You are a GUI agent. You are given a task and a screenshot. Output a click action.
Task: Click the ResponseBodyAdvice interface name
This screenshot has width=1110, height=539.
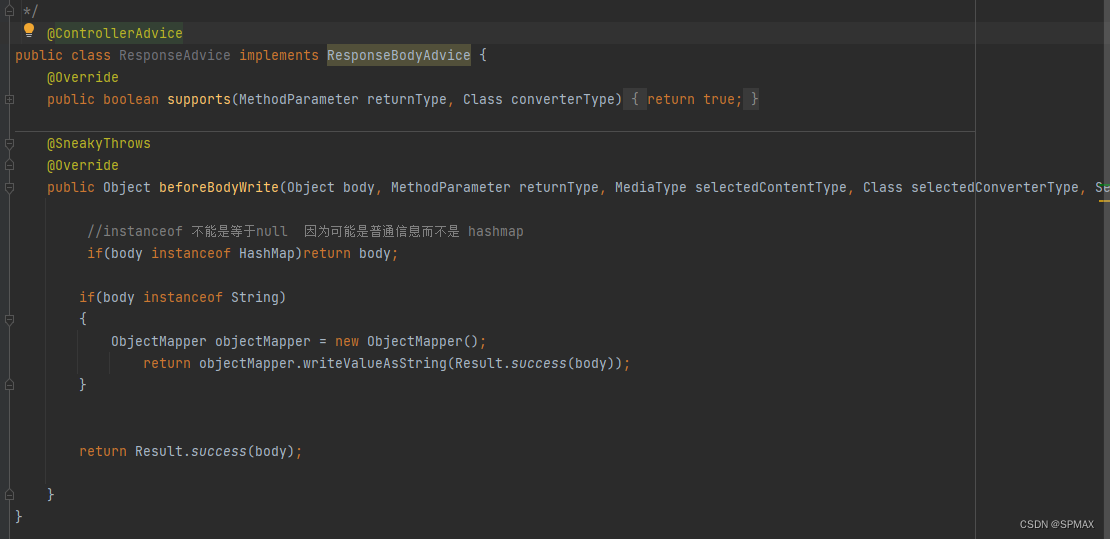[x=399, y=55]
